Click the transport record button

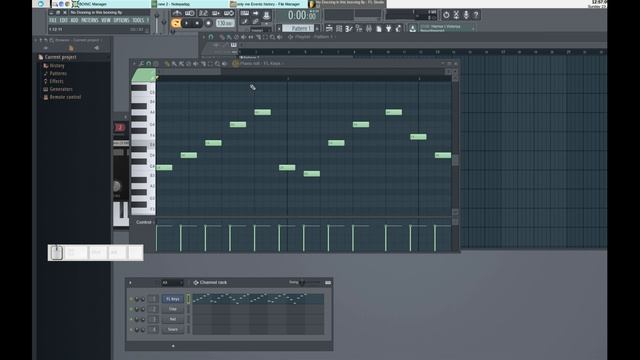(208, 23)
